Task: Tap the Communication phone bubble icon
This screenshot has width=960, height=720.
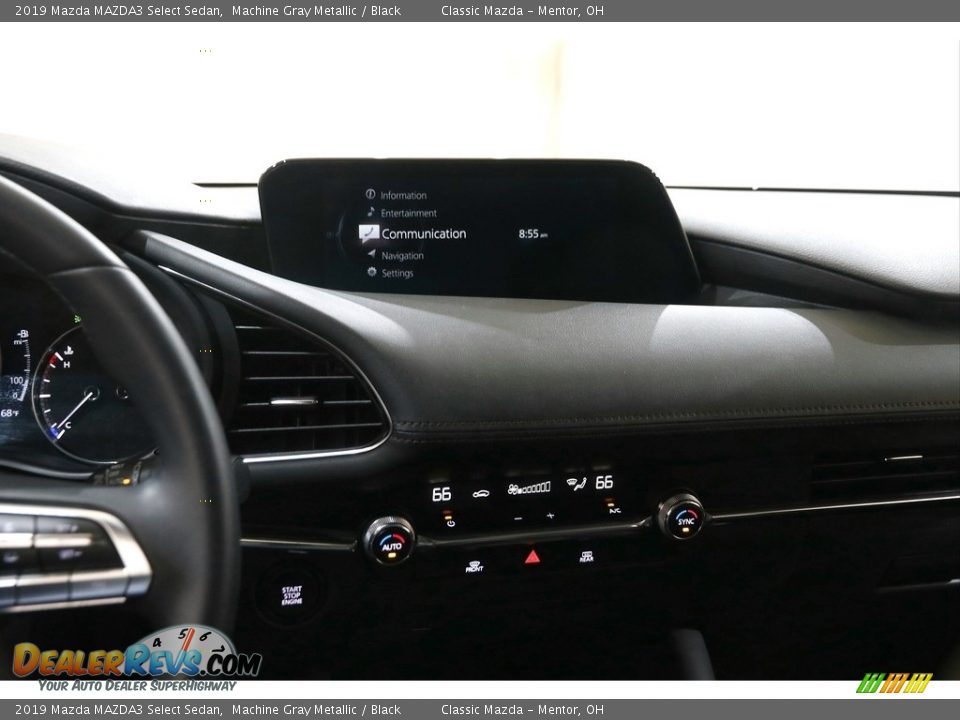Action: (x=369, y=233)
